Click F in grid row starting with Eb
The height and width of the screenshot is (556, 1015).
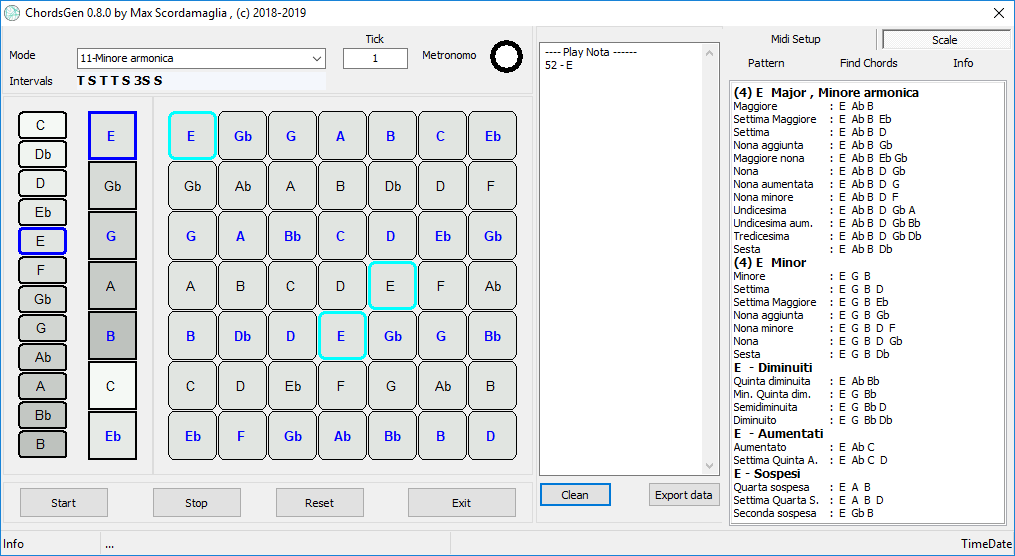click(241, 436)
